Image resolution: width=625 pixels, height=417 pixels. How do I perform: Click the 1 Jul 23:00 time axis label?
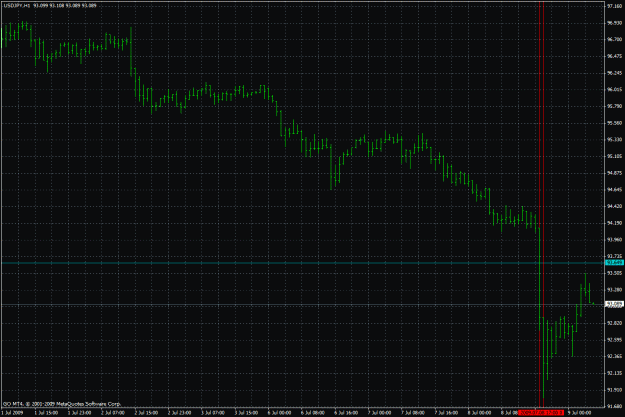[x=80, y=413]
